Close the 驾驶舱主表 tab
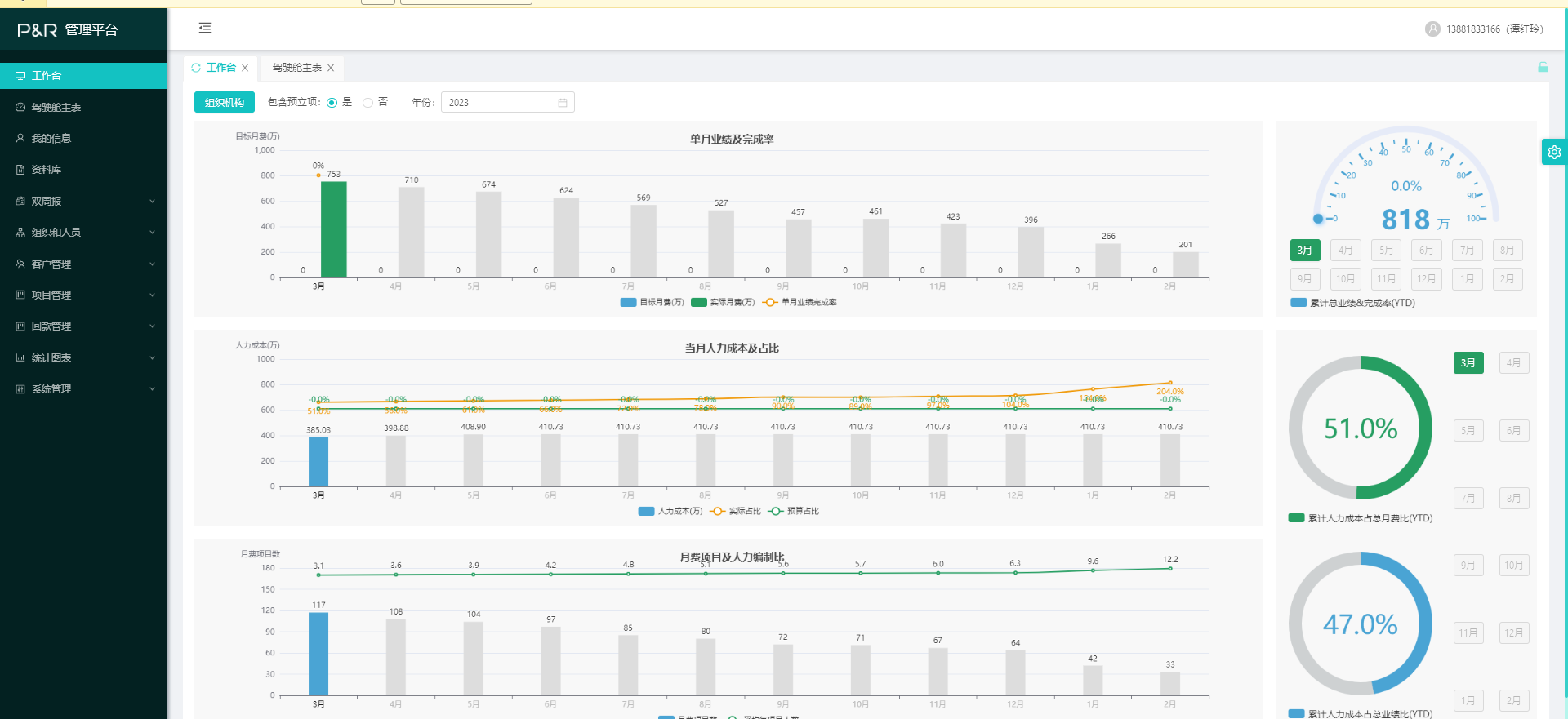This screenshot has height=719, width=1568. pyautogui.click(x=331, y=68)
